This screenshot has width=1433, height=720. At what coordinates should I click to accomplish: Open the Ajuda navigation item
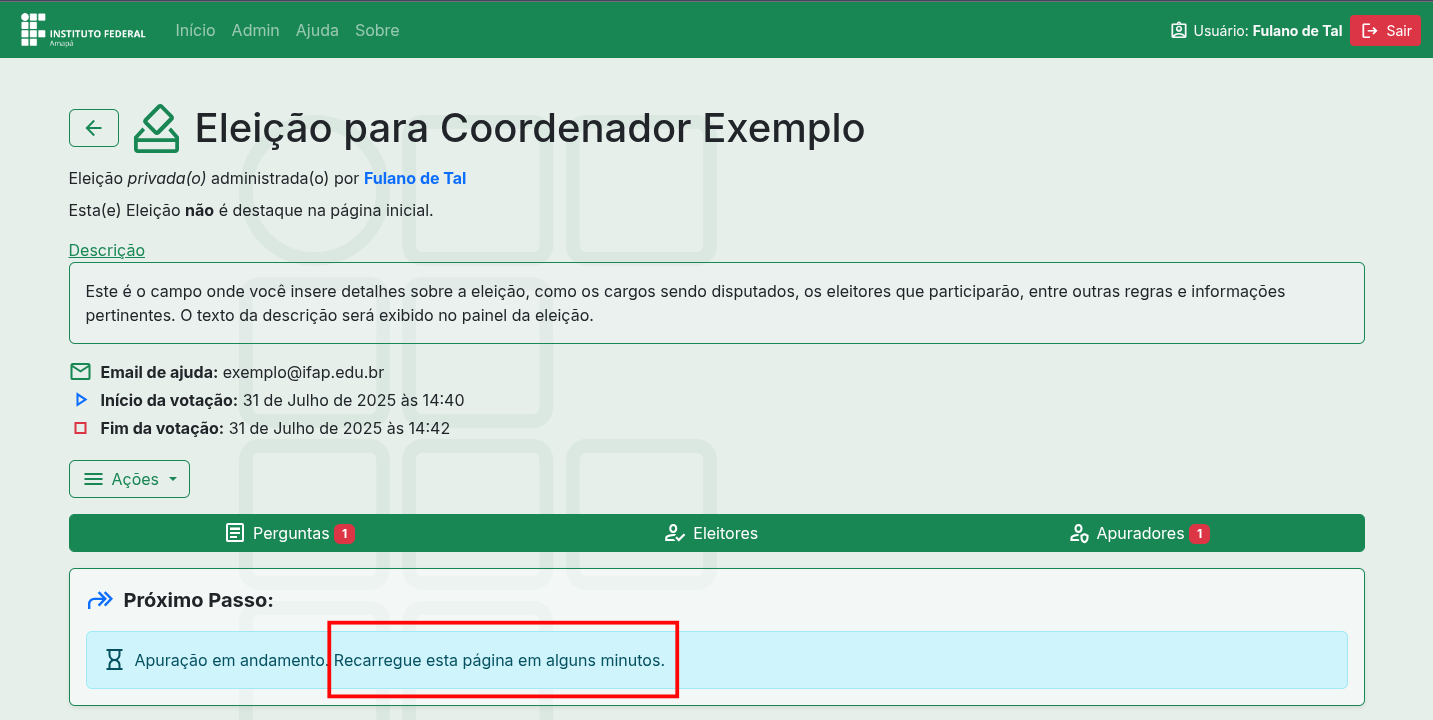click(x=317, y=30)
